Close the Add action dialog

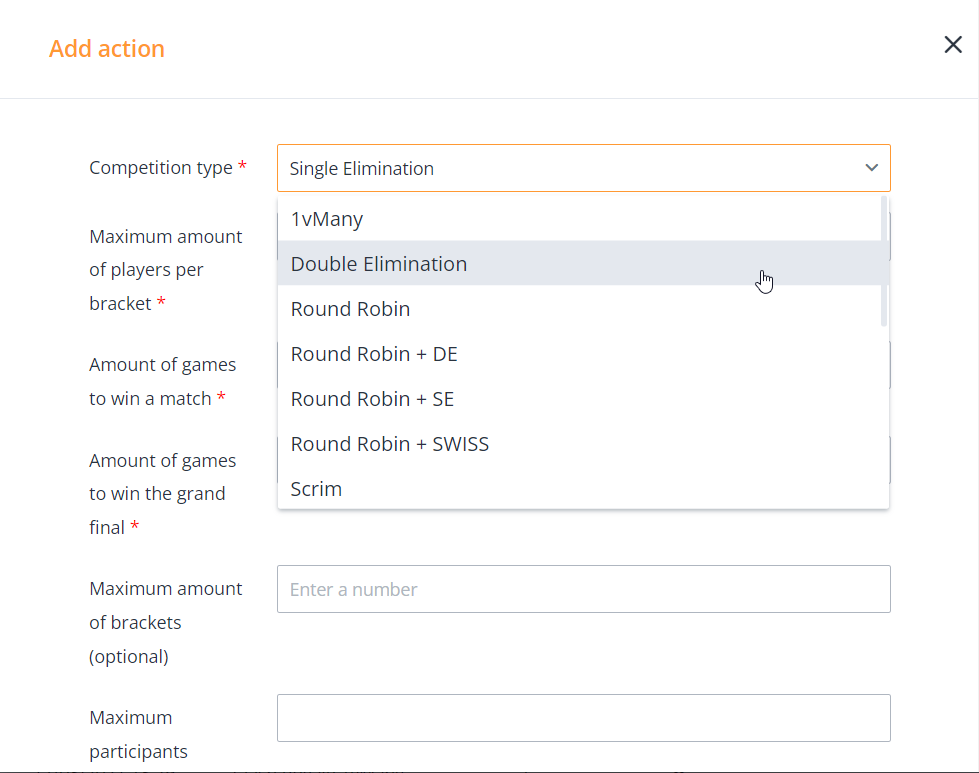tap(953, 45)
